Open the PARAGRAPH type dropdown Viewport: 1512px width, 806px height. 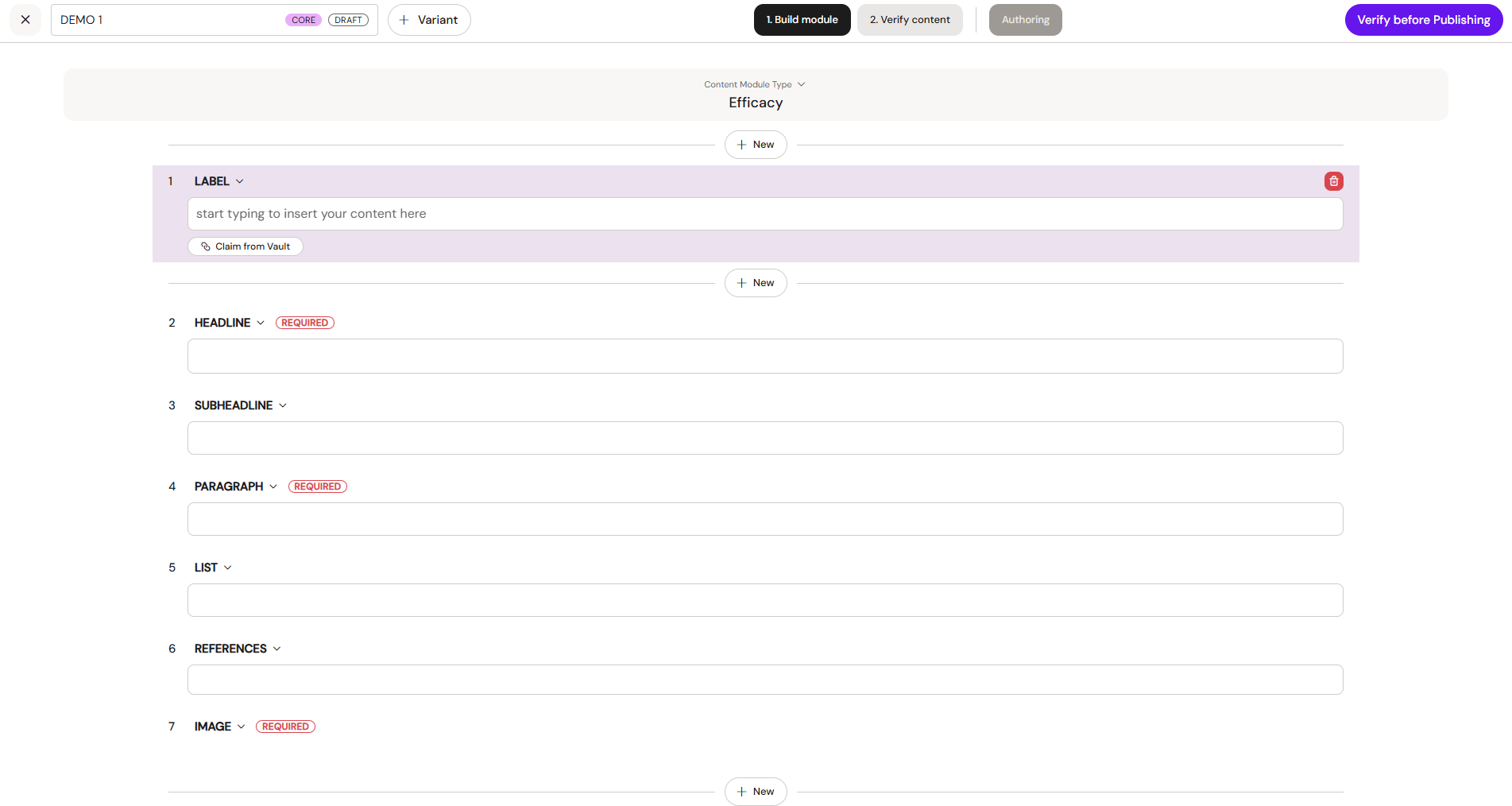pyautogui.click(x=273, y=486)
